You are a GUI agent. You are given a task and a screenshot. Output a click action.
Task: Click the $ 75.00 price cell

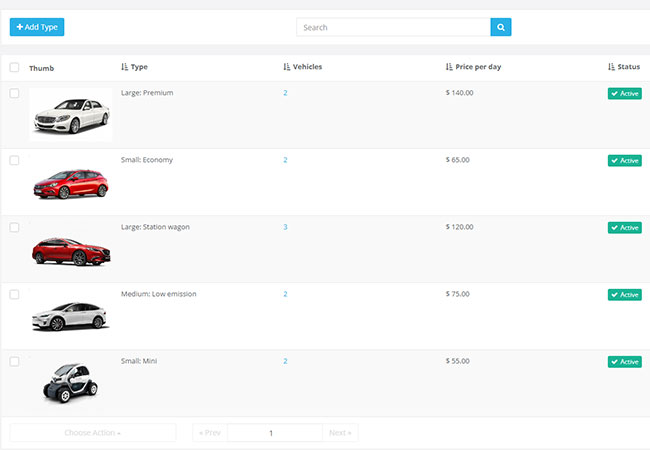(x=458, y=294)
